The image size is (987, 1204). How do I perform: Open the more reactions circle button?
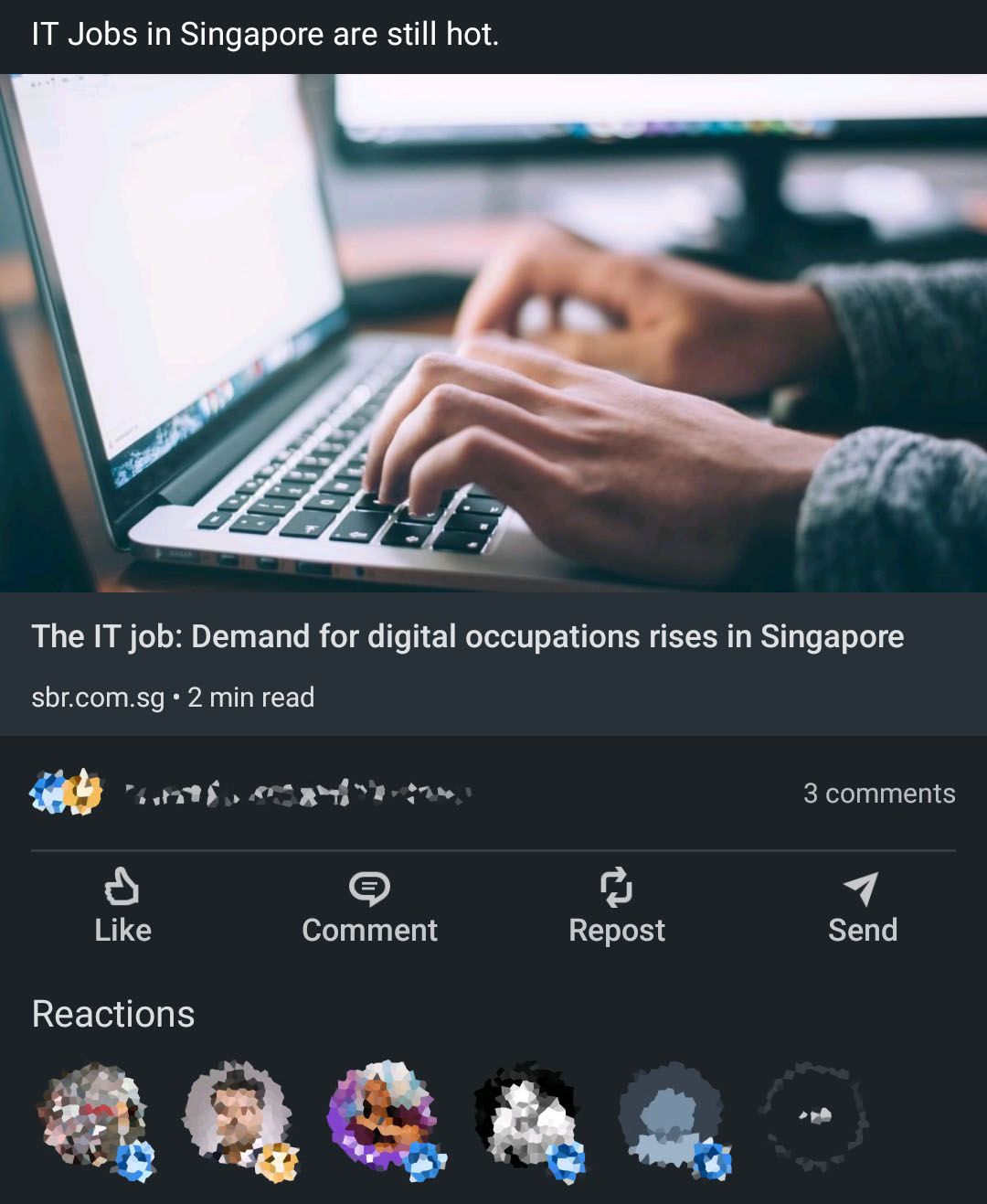[x=812, y=1115]
